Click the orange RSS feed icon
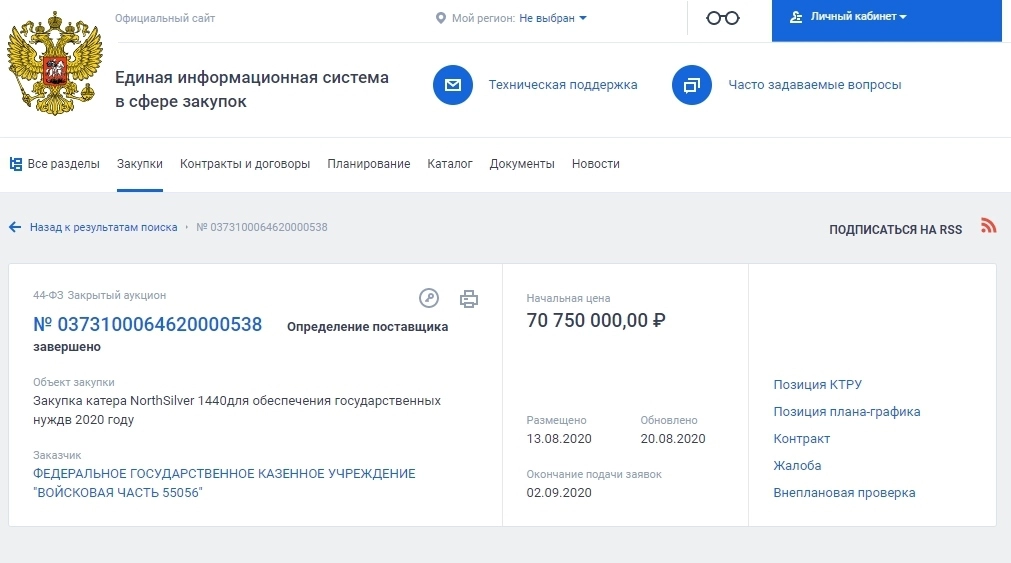The image size is (1011, 563). [988, 226]
